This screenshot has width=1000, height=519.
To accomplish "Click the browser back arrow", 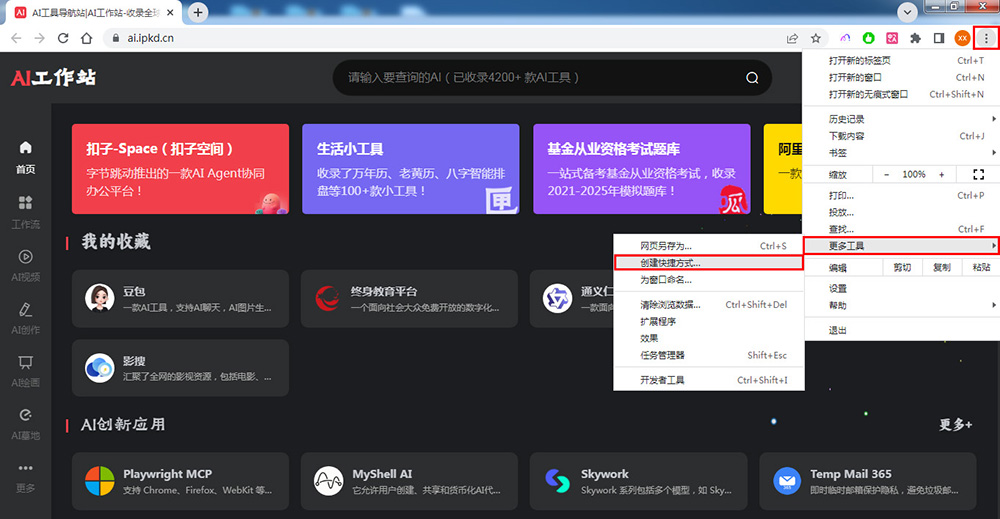I will [17, 38].
